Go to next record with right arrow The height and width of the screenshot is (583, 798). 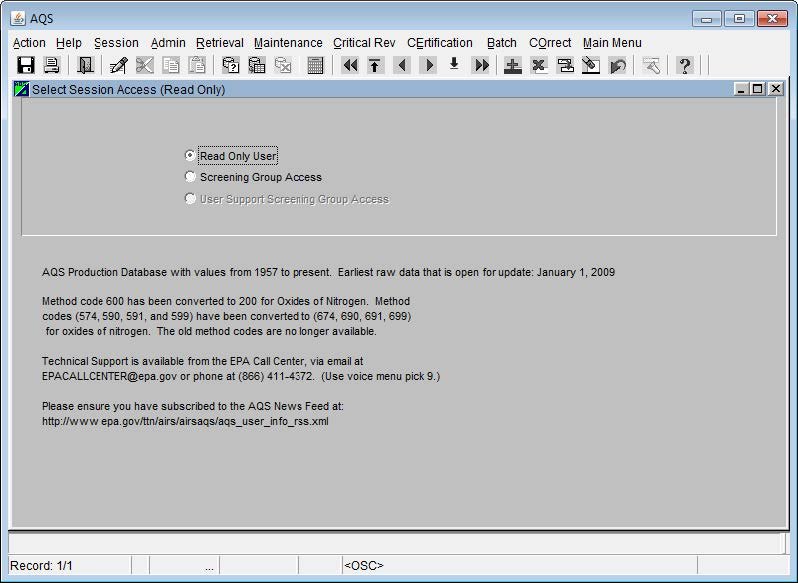pos(428,66)
